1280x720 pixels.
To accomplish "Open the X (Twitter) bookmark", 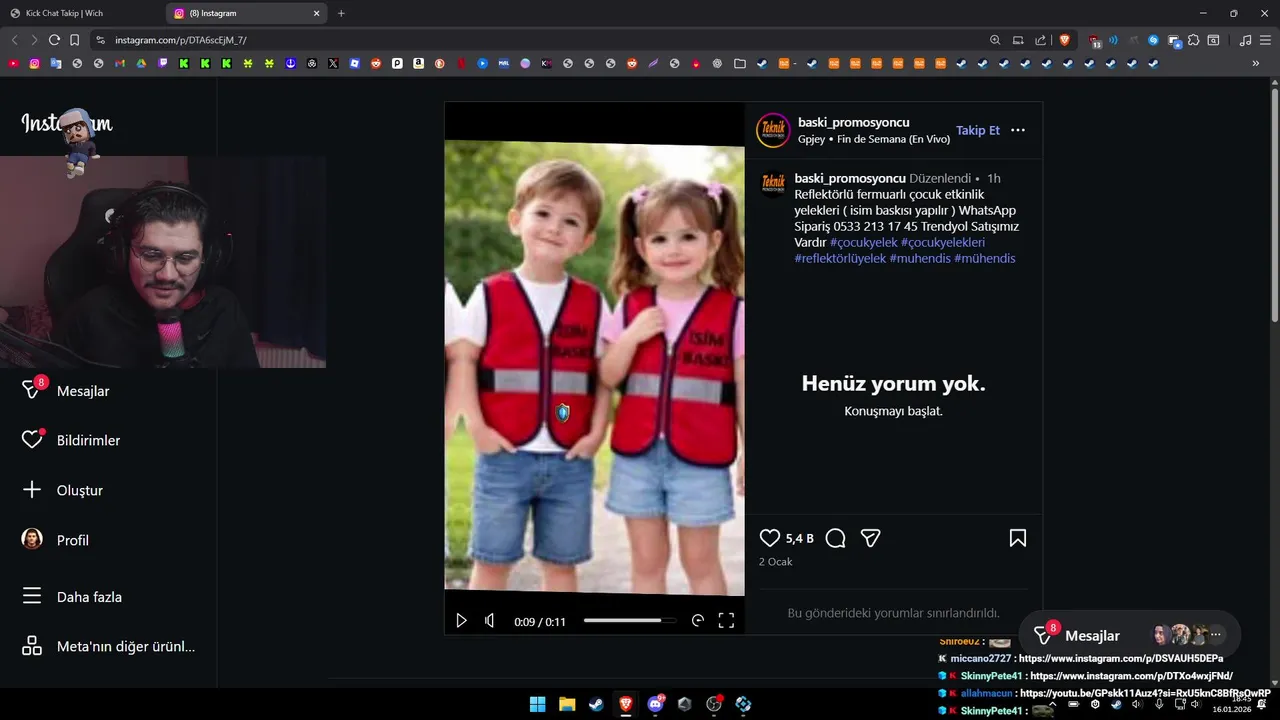I will tap(333, 63).
